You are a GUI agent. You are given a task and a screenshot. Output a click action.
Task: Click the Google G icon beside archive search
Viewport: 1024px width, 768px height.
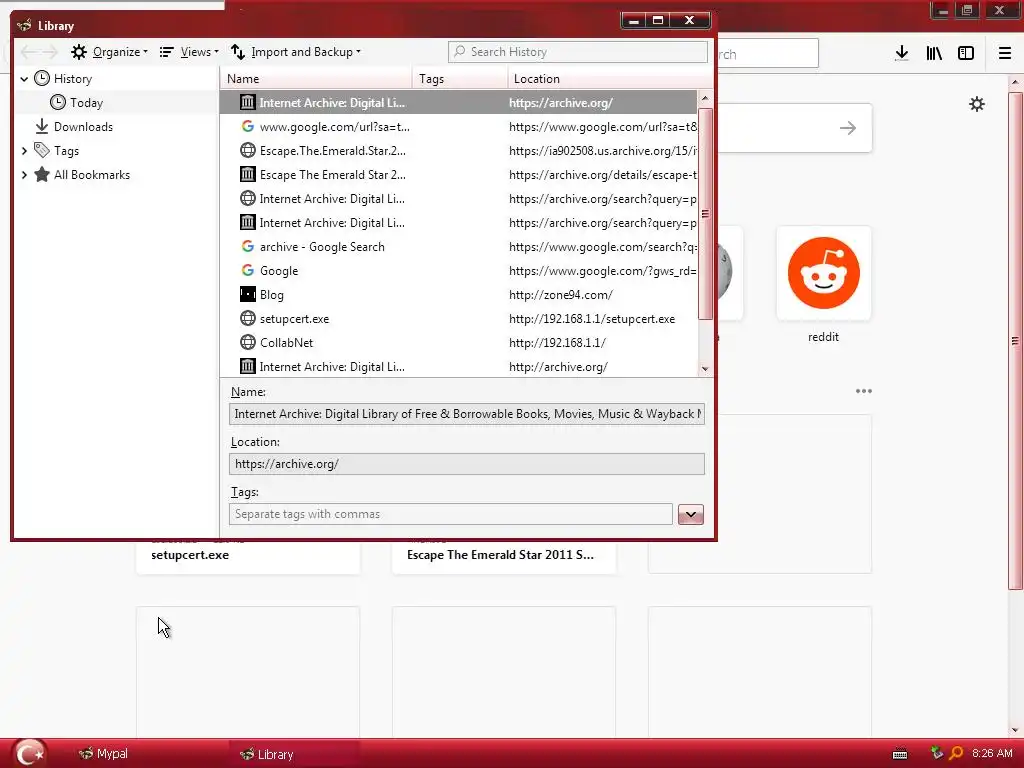[x=248, y=246]
